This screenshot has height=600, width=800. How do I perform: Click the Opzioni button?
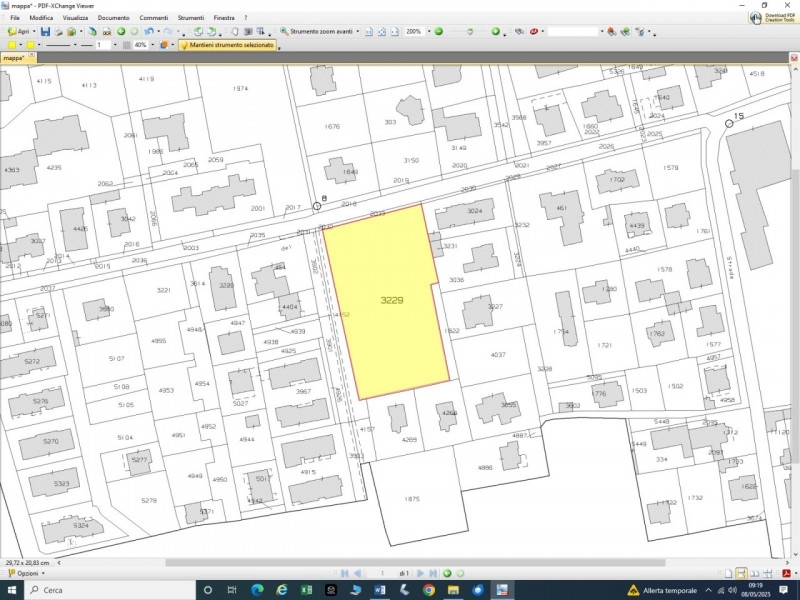(x=26, y=573)
